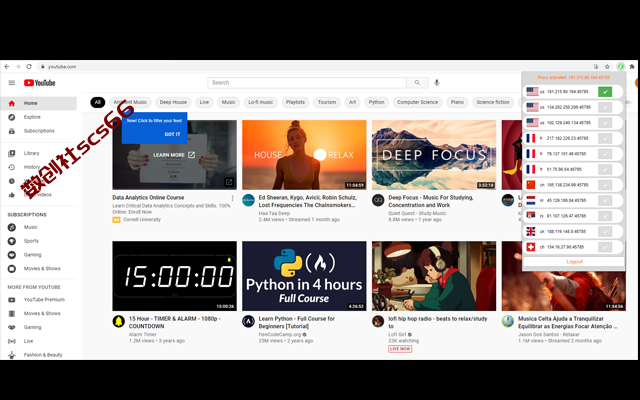Screen dimensions: 640x400
Task: Select the Tourism filter chip
Action: (x=327, y=102)
